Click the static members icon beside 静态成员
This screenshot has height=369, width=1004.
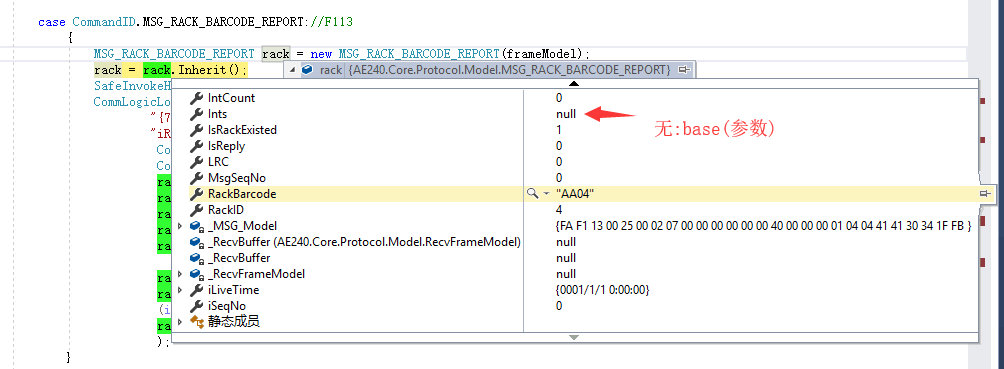click(x=197, y=322)
